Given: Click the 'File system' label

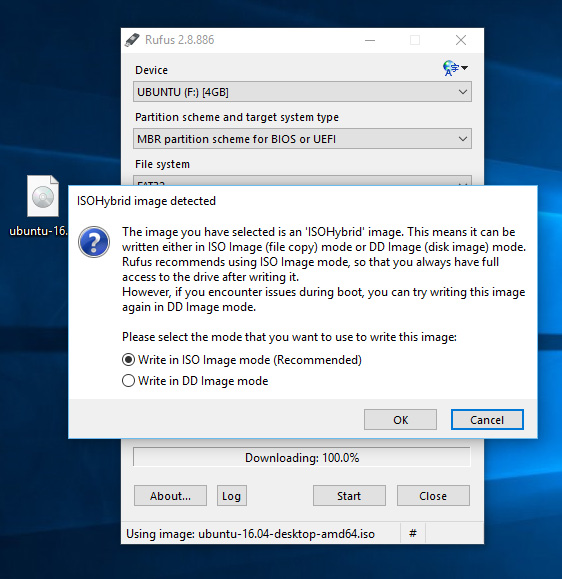Looking at the screenshot, I should click(x=162, y=164).
